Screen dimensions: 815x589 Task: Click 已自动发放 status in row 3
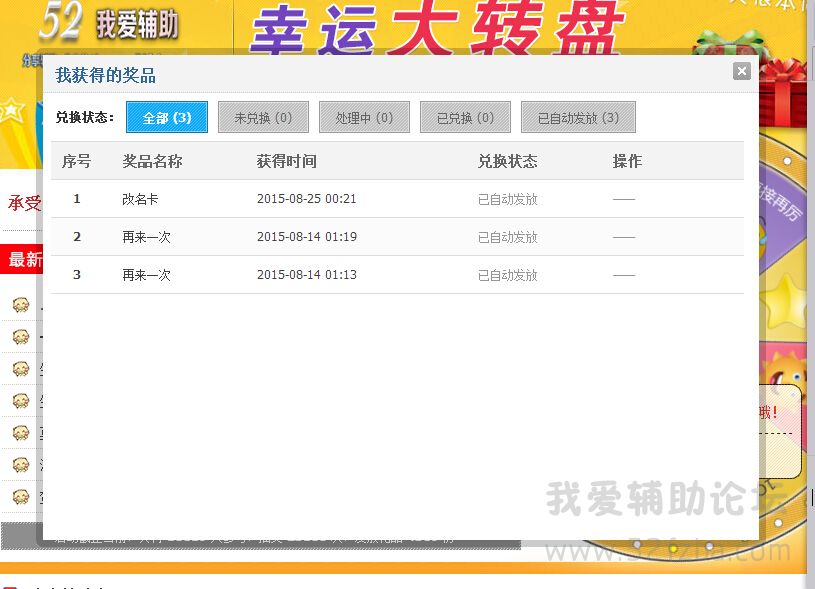tap(507, 275)
